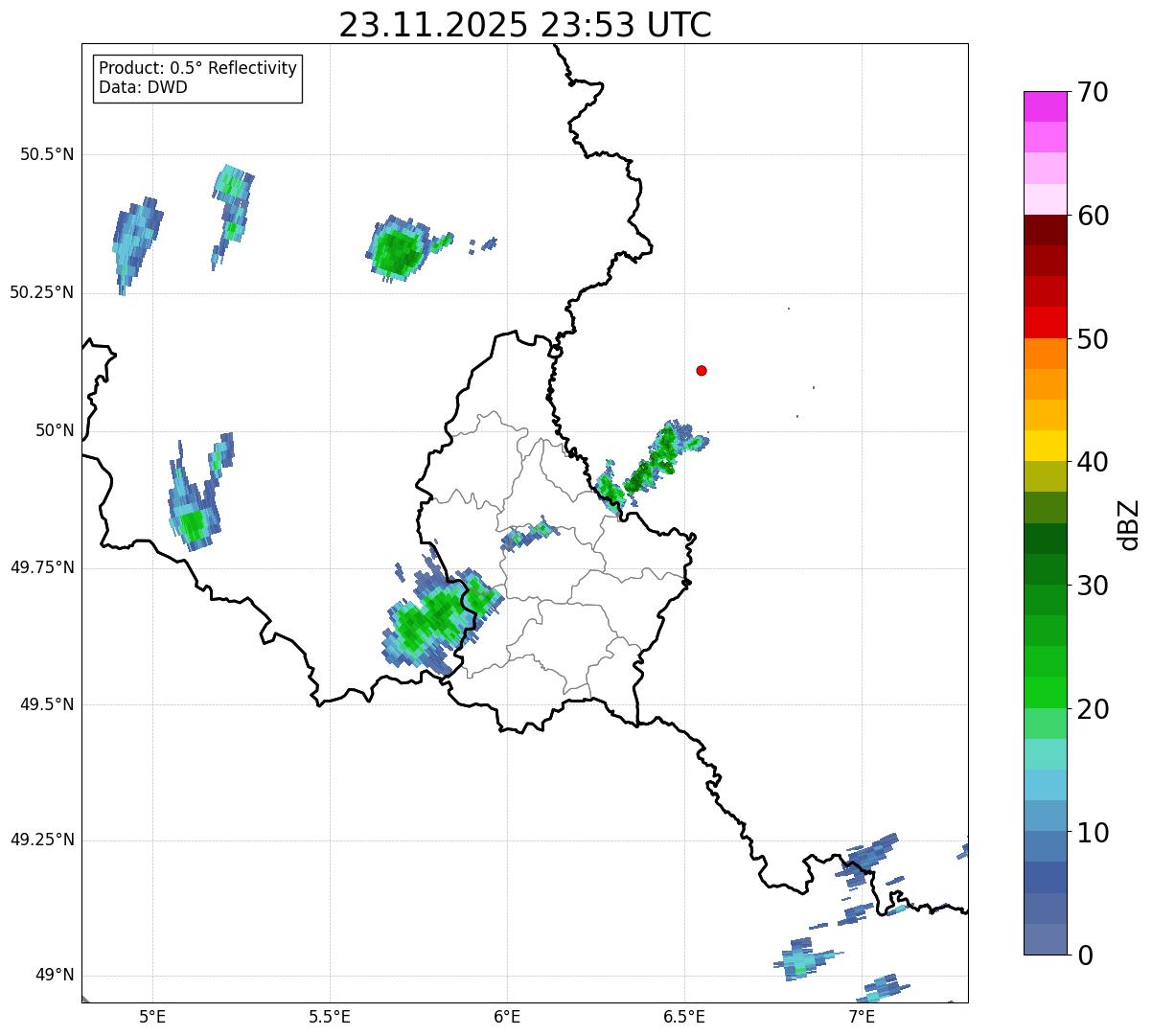The height and width of the screenshot is (1036, 1152).
Task: Click the timestamp title at the top
Action: [x=525, y=25]
